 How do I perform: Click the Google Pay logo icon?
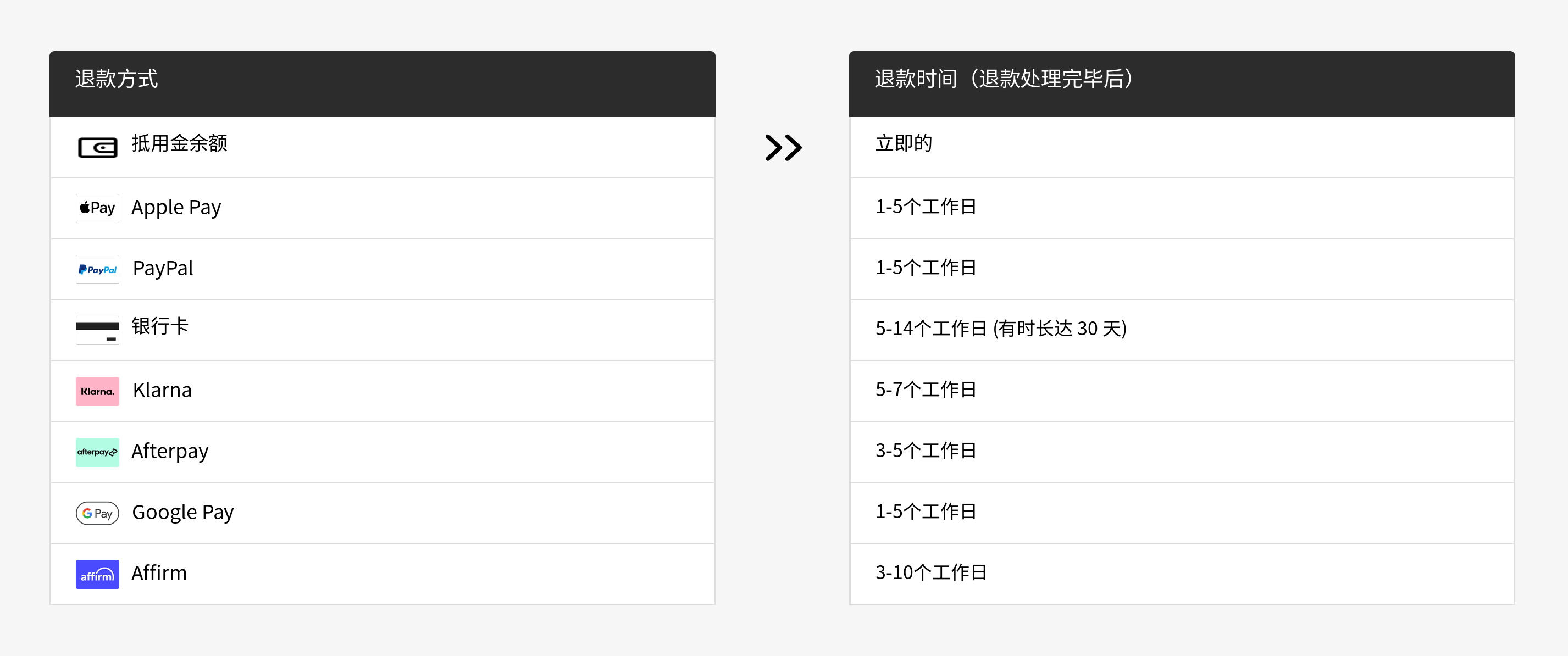[x=97, y=513]
